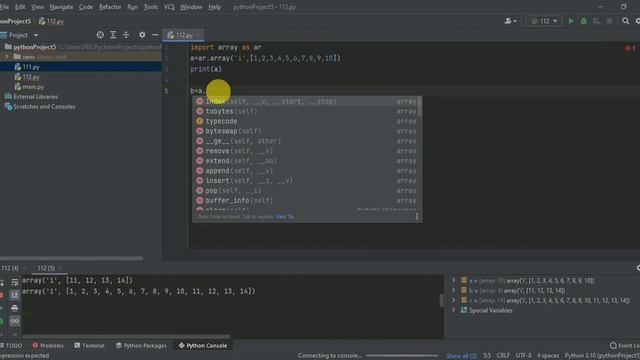Open the Run menu
This screenshot has height=360, width=640.
click(x=132, y=7)
